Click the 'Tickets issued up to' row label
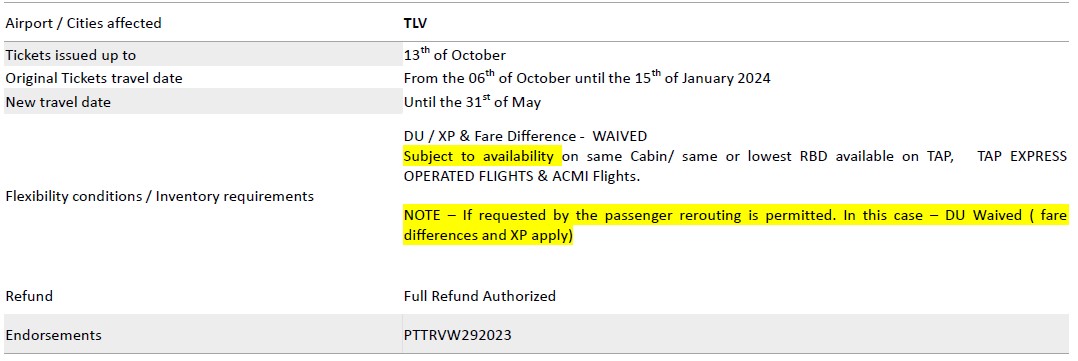The image size is (1078, 361). point(71,56)
